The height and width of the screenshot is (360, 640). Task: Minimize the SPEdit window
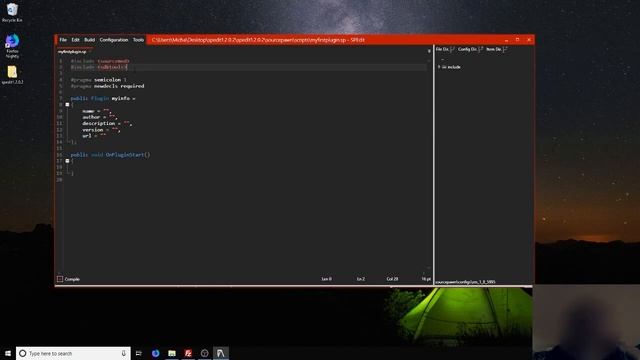(x=507, y=40)
